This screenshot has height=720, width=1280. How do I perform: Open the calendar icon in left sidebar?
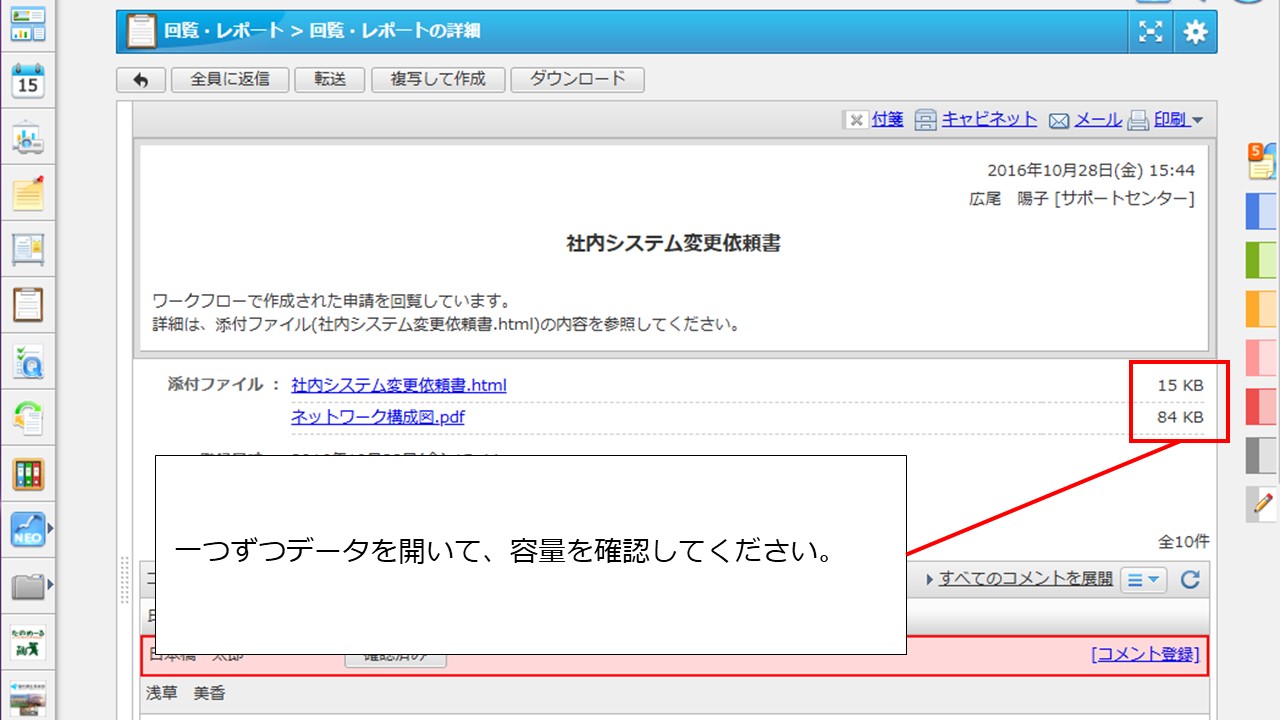pyautogui.click(x=28, y=82)
